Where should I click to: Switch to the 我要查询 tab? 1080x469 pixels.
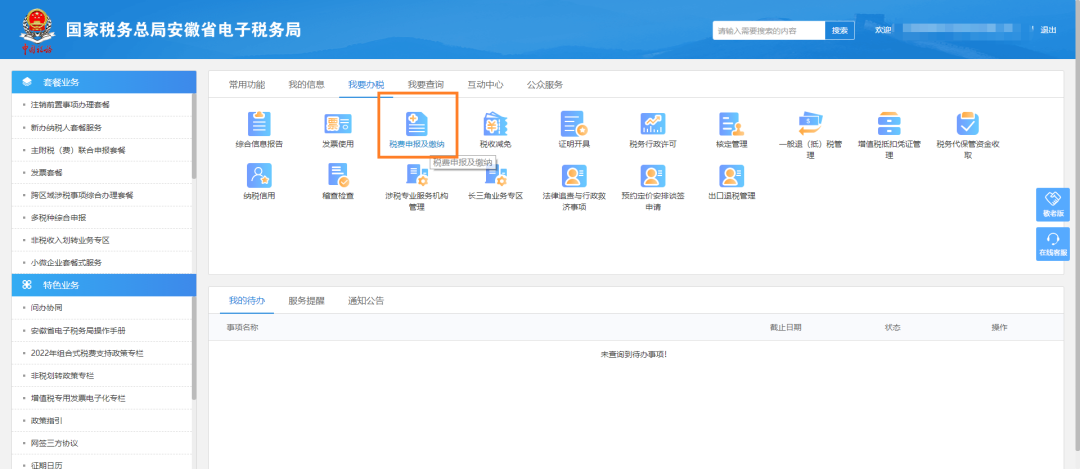click(x=425, y=85)
